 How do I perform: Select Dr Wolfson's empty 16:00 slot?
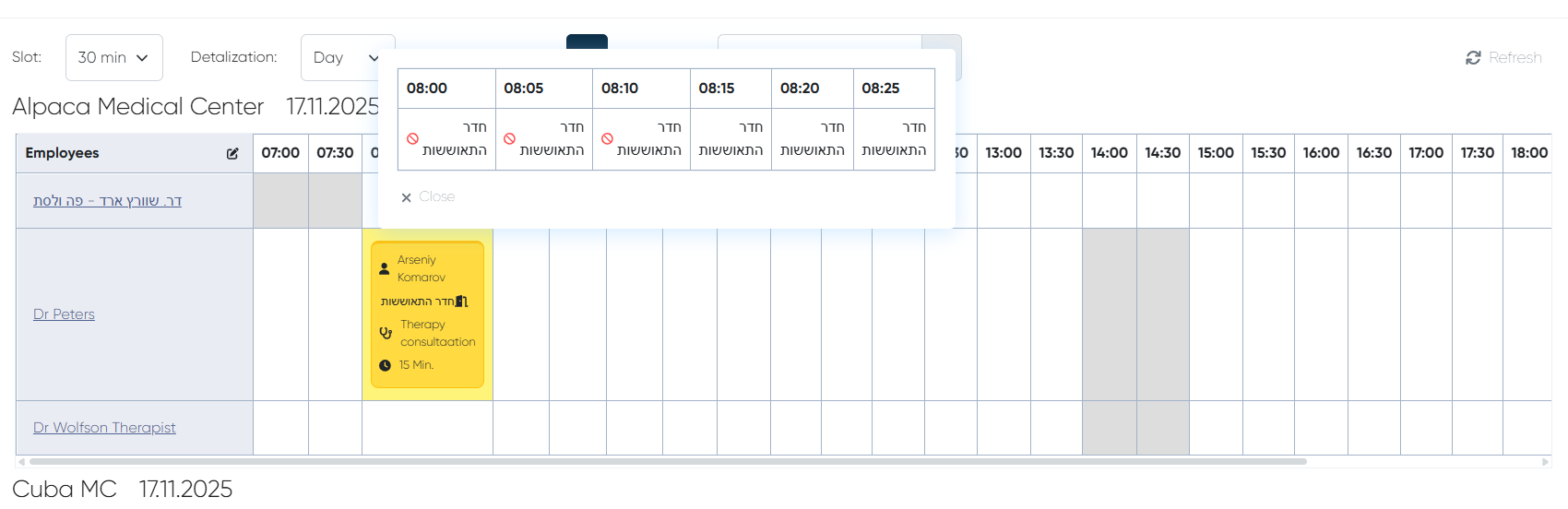1321,428
